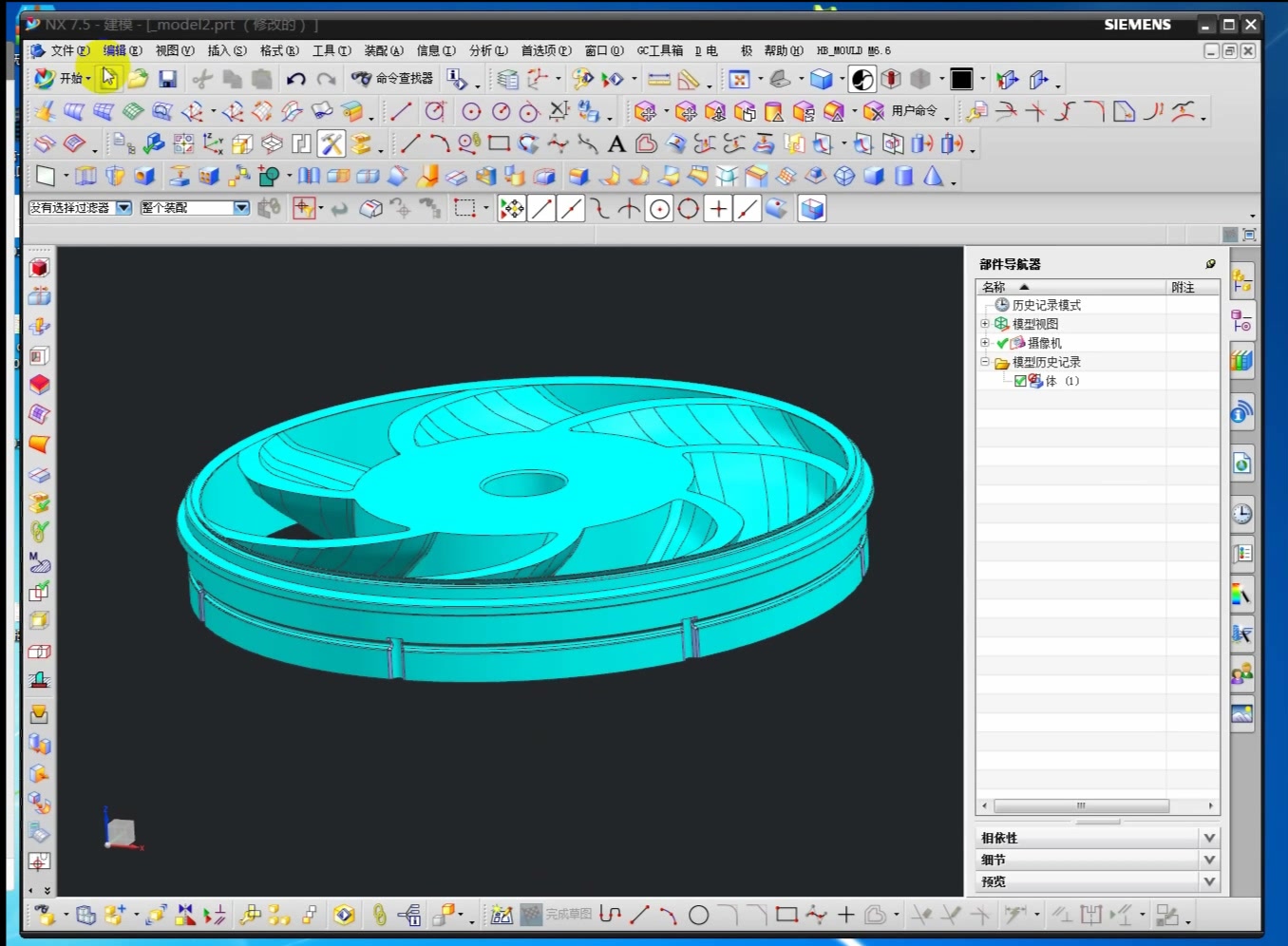Click the orange trim icon in left sidebar
Image resolution: width=1288 pixels, height=946 pixels.
pos(39,444)
